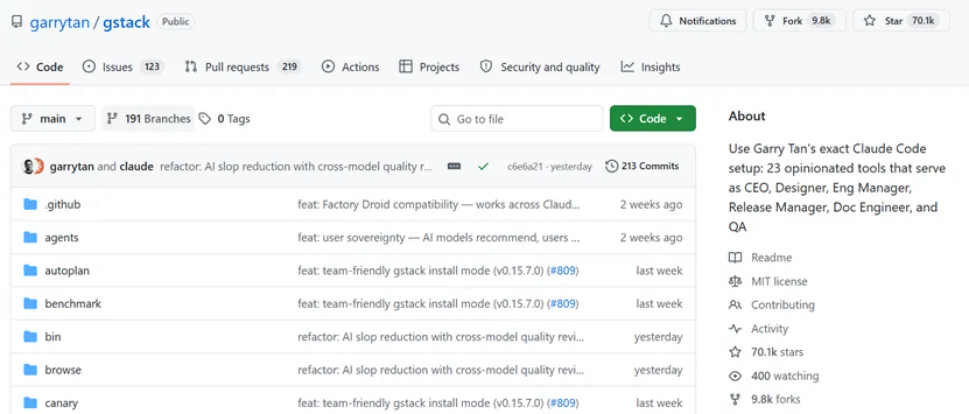Click the watching eye icon
This screenshot has height=414, width=969.
pyautogui.click(x=735, y=376)
